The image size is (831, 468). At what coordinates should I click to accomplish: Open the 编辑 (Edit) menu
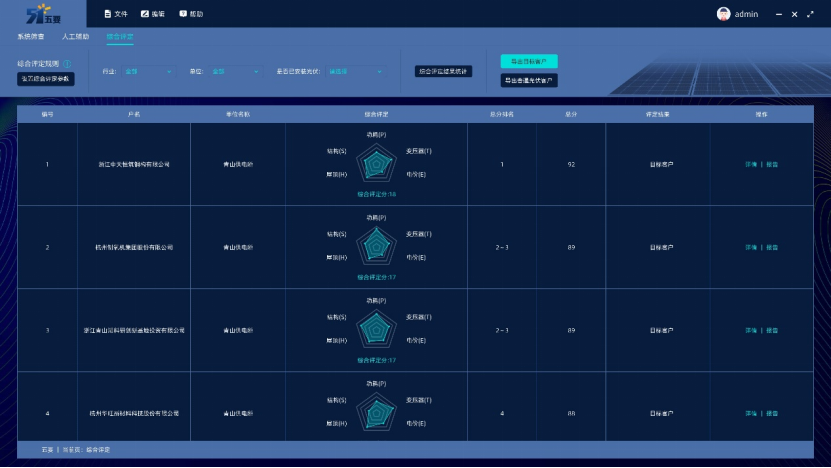click(x=153, y=14)
